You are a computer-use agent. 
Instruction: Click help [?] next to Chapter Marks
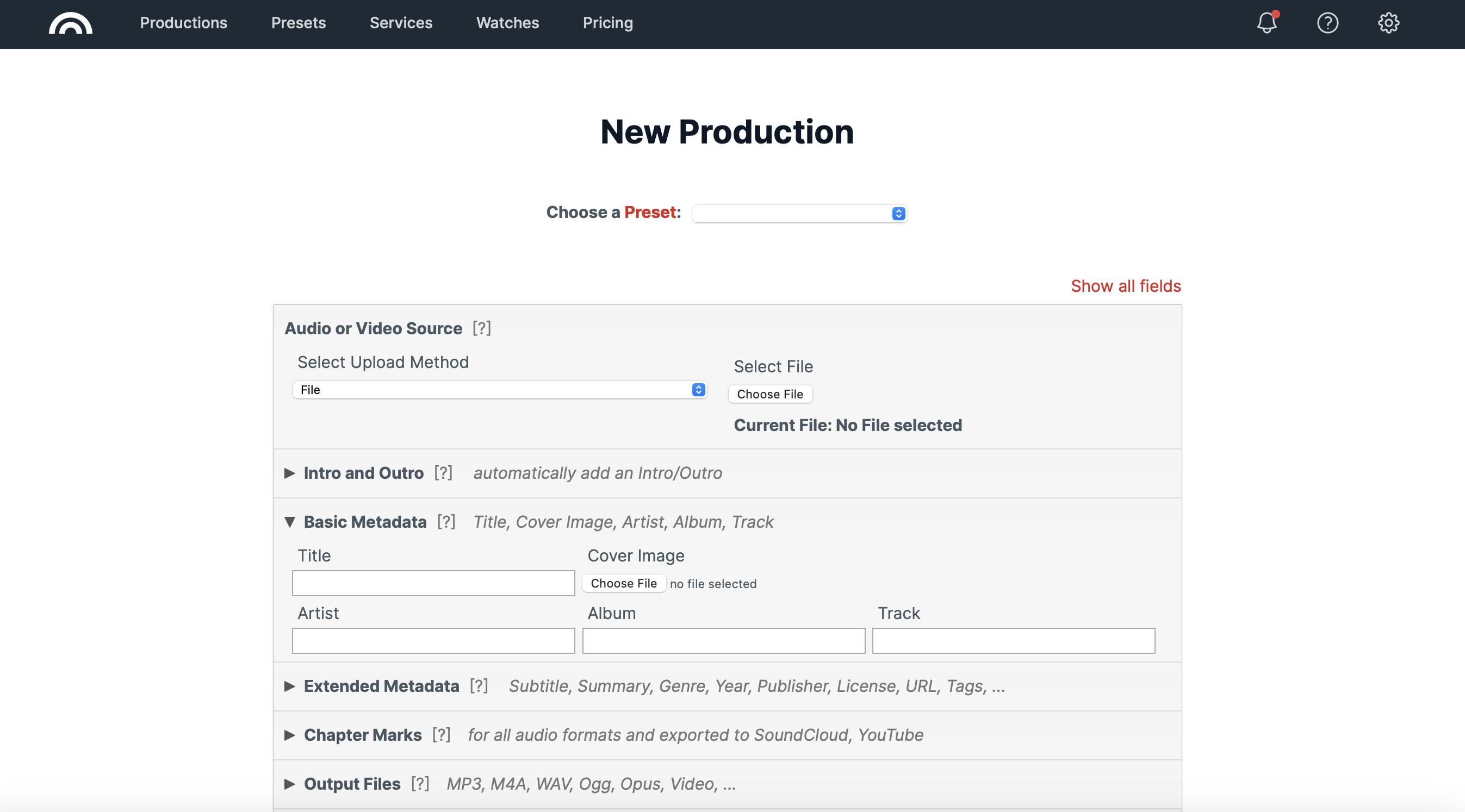441,735
